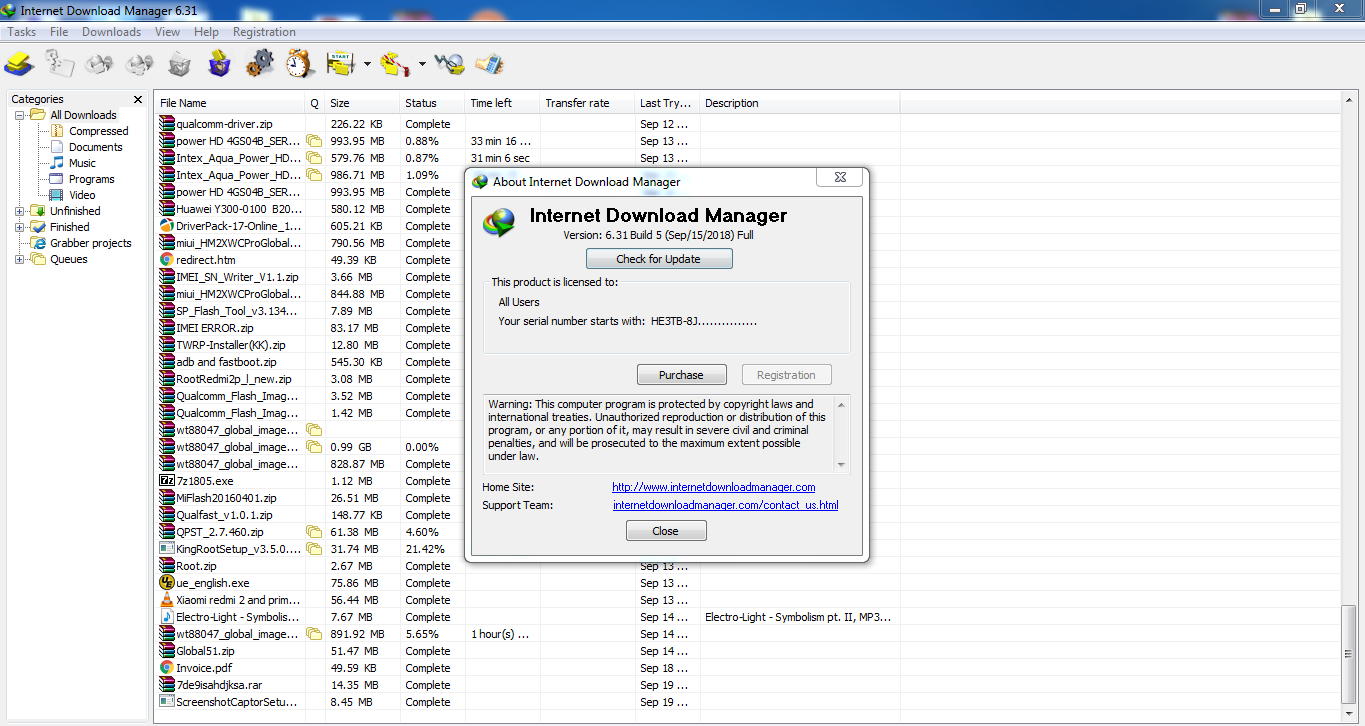Viewport: 1365px width, 726px height.
Task: Click the Delete download toolbar icon
Action: point(179,64)
